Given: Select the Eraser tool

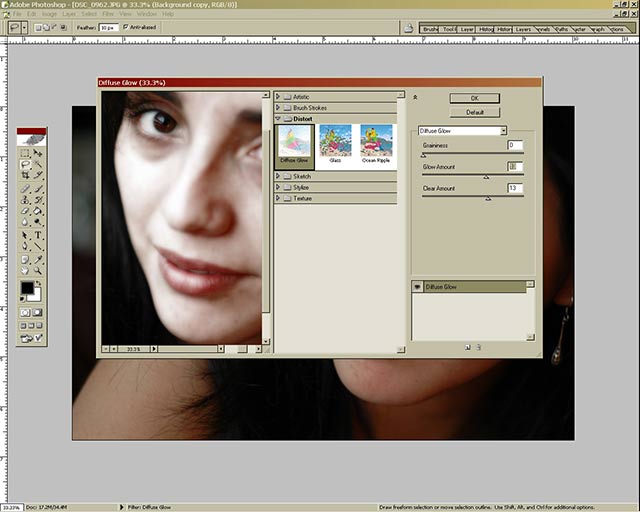Looking at the screenshot, I should (25, 211).
